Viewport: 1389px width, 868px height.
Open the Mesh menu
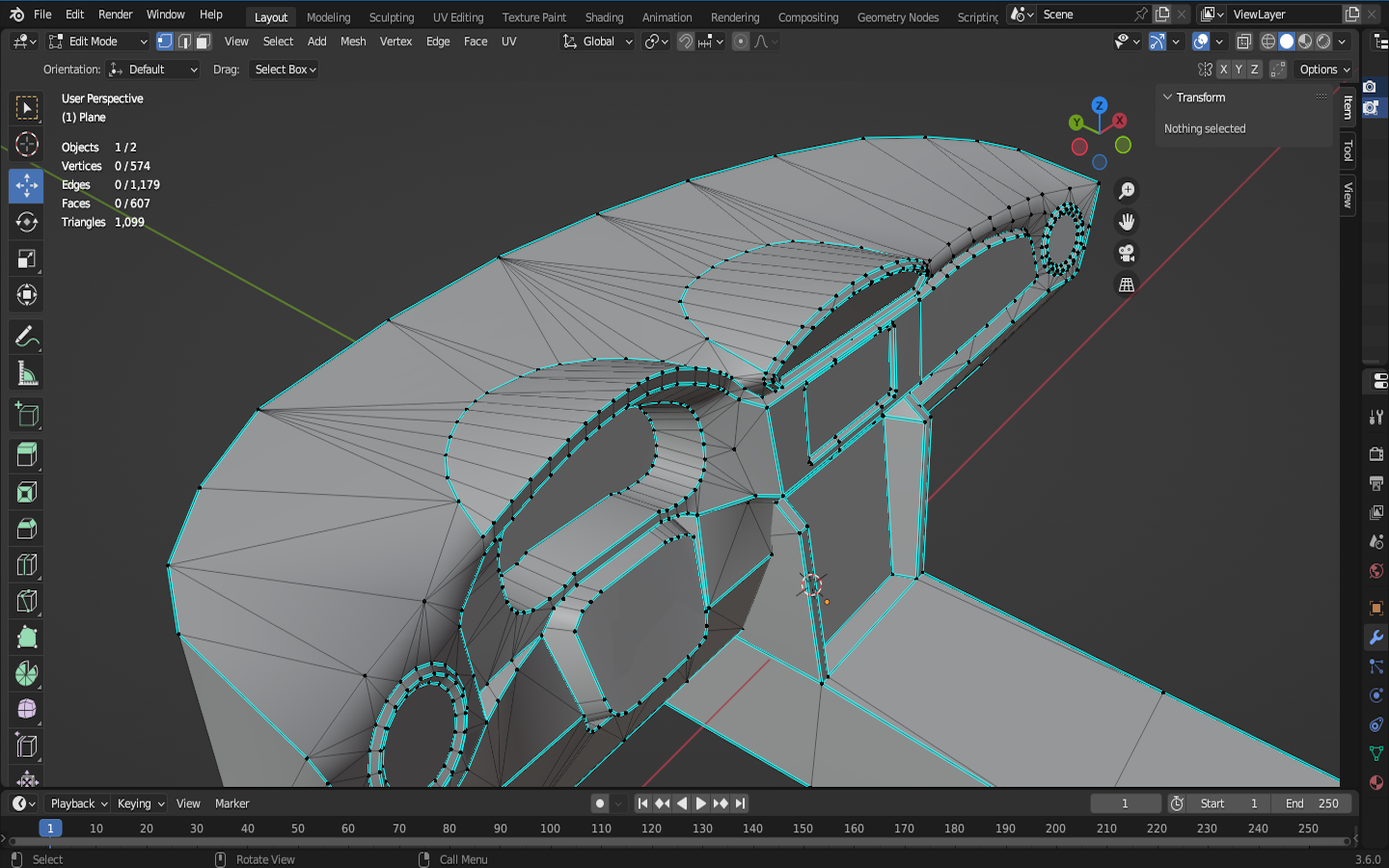pos(353,41)
